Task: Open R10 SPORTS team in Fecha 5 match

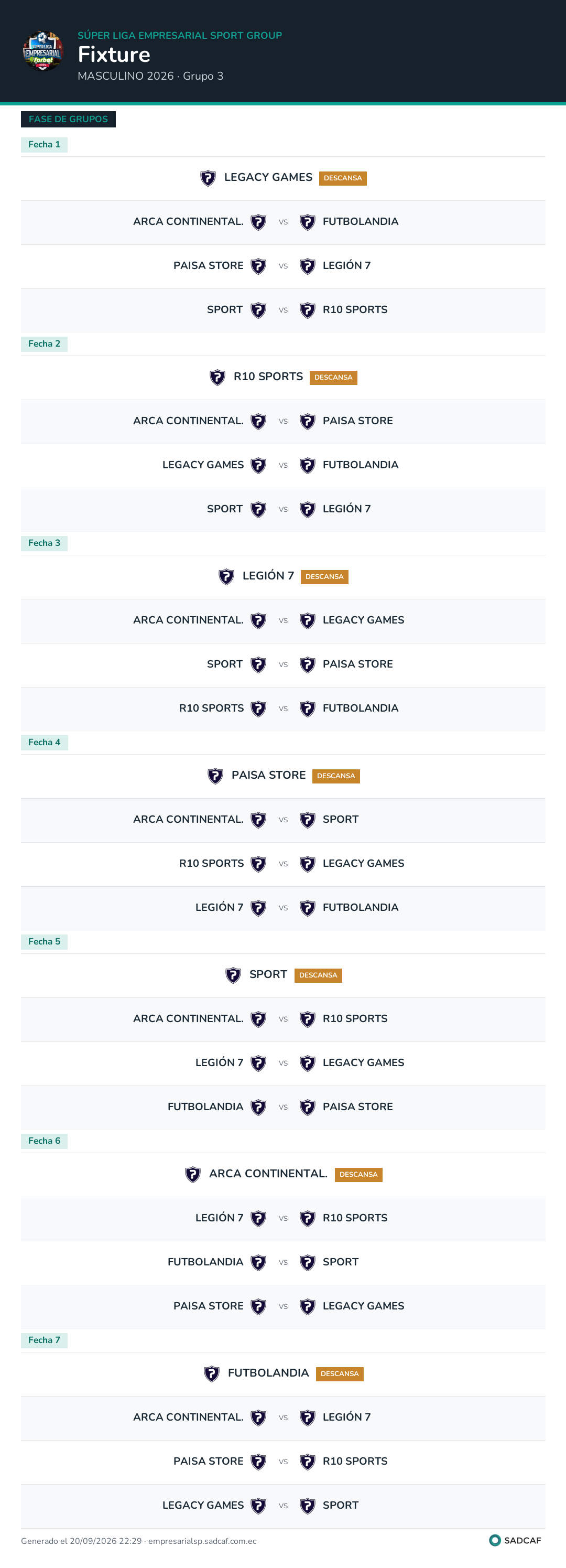Action: 355,1018
